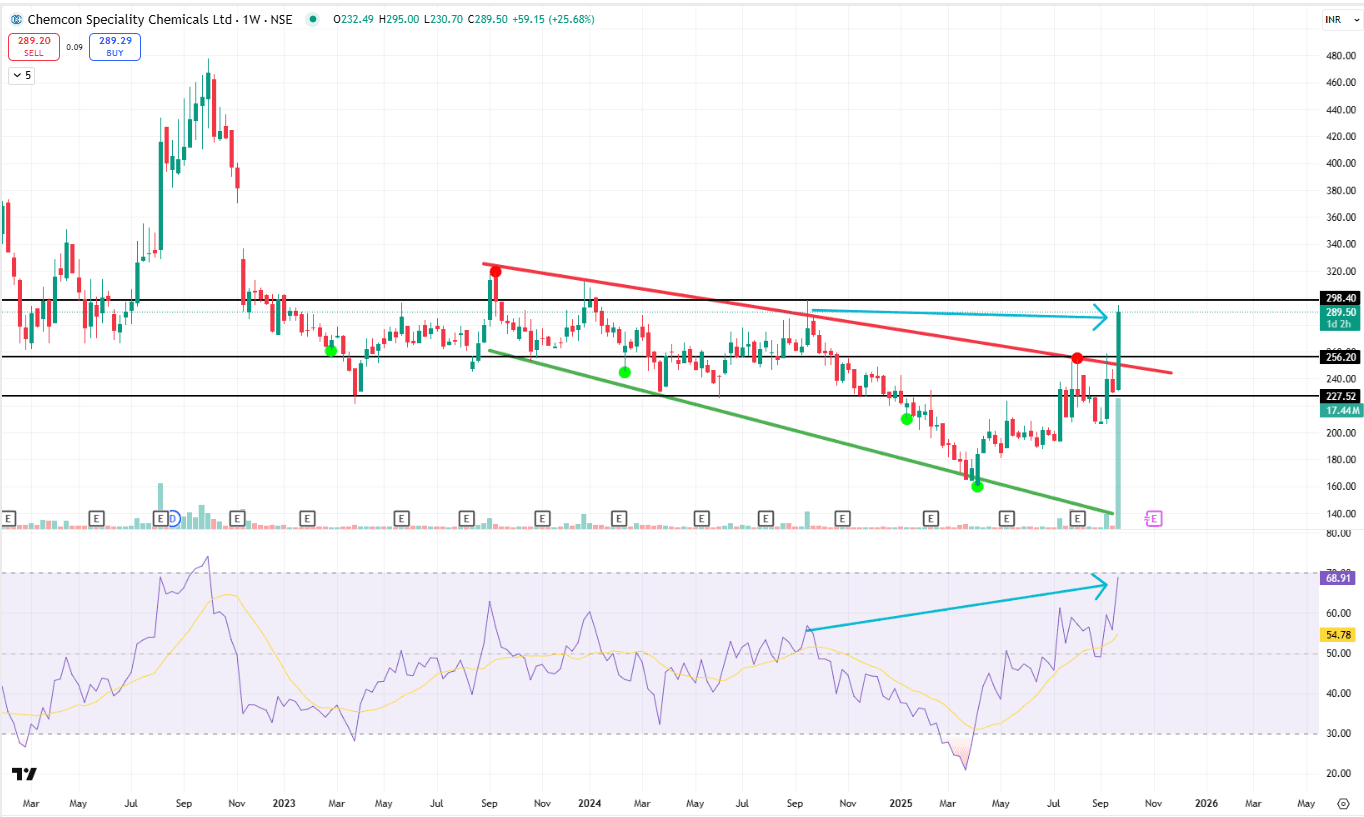Select the 256.20 horizontal line price label
Screen dimensions: 1364x817
coord(1340,357)
